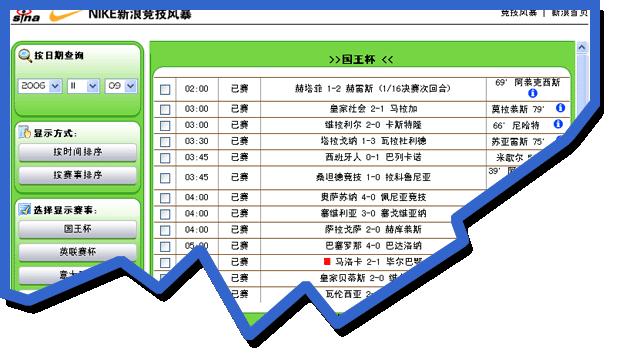The height and width of the screenshot is (360, 620).
Task: Tick checkbox for 西班牙人 0-1 巴列卡诺 match
Action: (x=165, y=158)
